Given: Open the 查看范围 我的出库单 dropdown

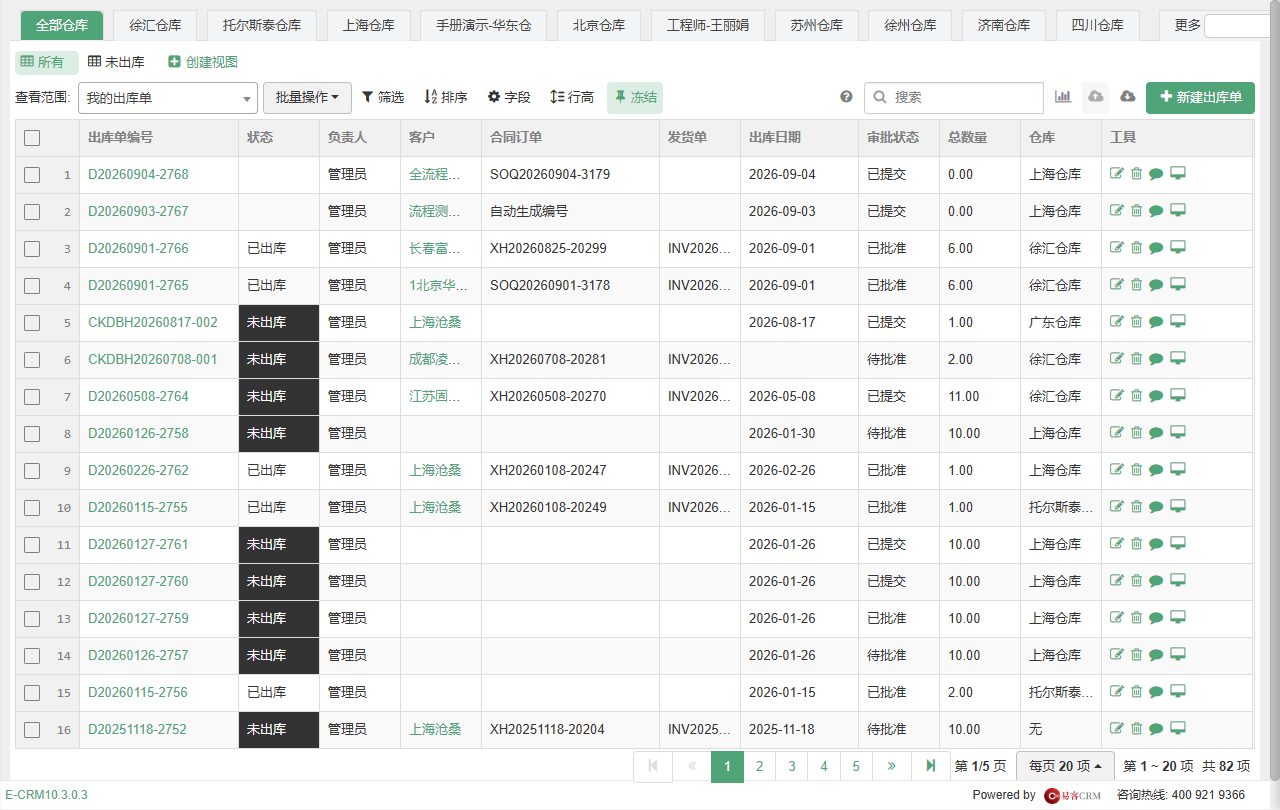Looking at the screenshot, I should (x=168, y=98).
